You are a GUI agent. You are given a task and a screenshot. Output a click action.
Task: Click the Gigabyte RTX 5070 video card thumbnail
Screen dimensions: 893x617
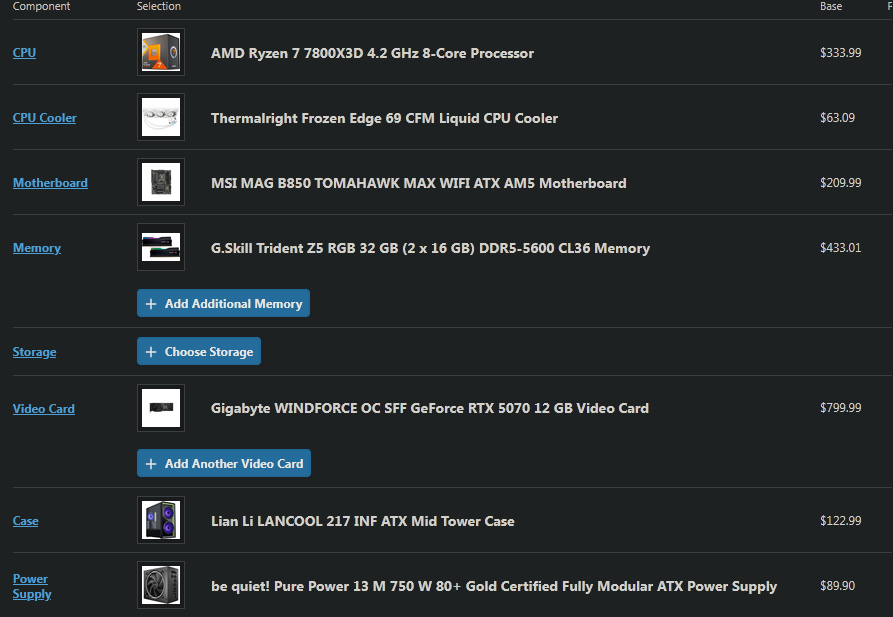tap(161, 408)
